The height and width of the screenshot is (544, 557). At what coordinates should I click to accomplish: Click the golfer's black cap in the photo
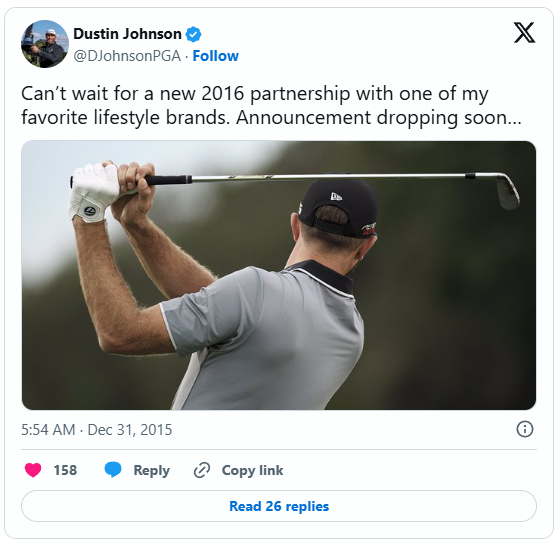click(x=337, y=209)
